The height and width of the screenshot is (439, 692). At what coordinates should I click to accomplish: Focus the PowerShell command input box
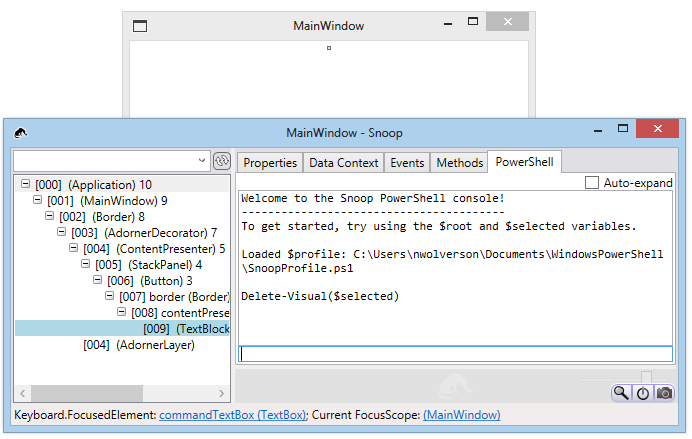pyautogui.click(x=456, y=354)
